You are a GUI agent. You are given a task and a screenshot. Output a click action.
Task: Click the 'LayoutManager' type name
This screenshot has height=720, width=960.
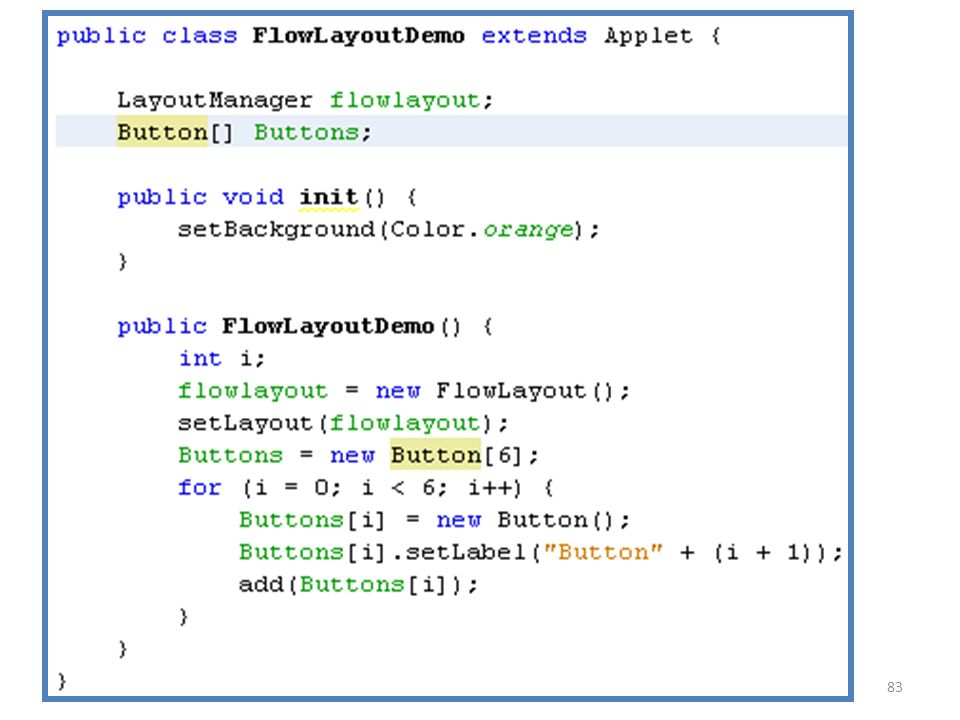coord(214,100)
